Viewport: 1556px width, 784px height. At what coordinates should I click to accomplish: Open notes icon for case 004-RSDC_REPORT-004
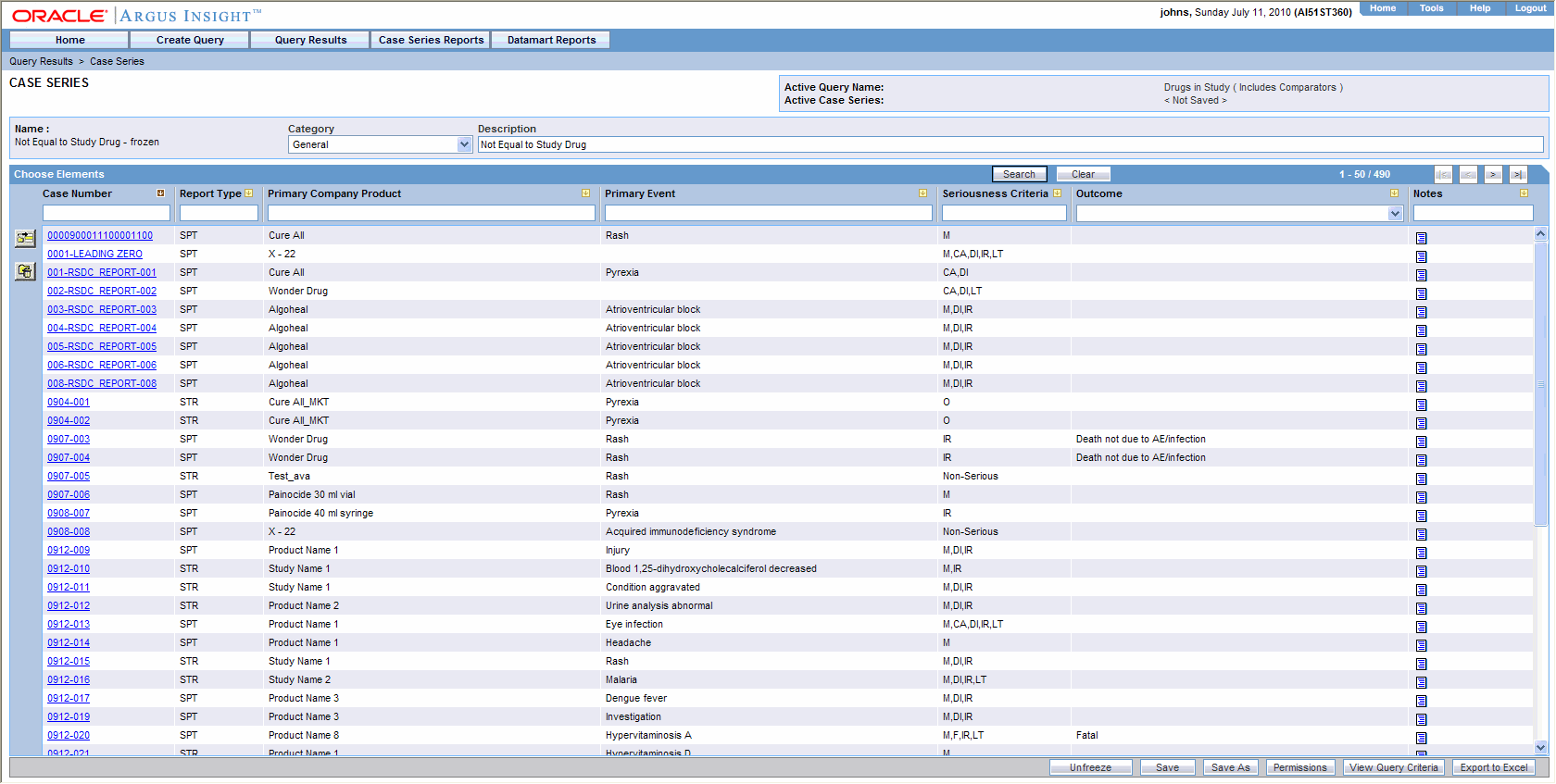click(1422, 330)
